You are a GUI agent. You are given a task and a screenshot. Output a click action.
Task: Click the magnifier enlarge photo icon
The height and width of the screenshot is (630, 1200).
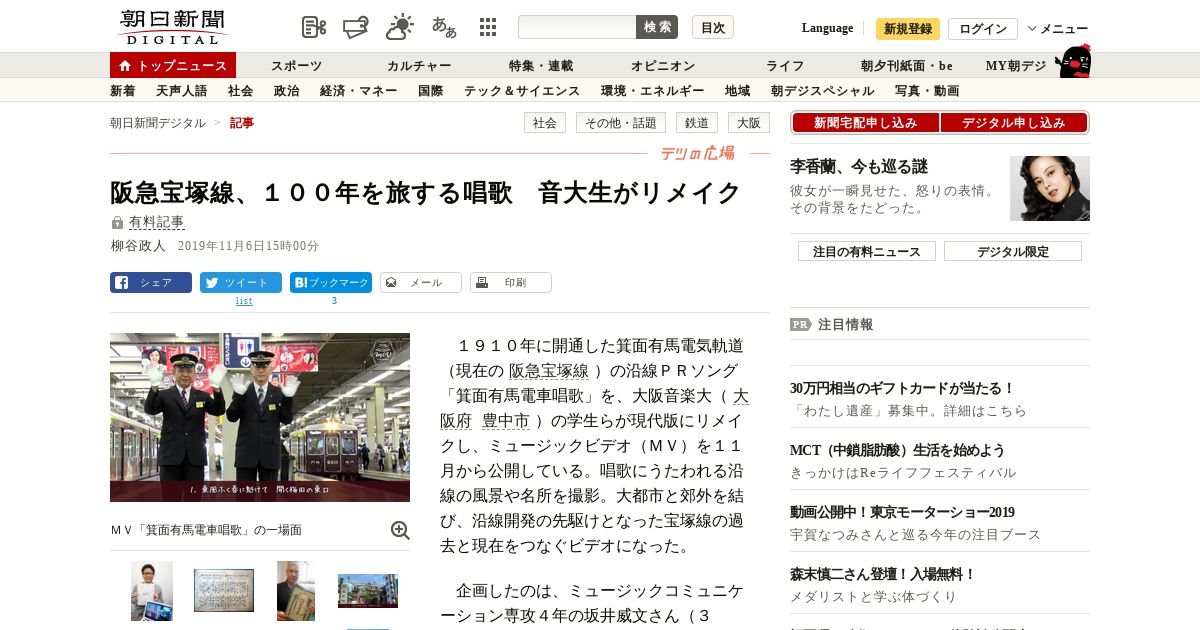(400, 530)
